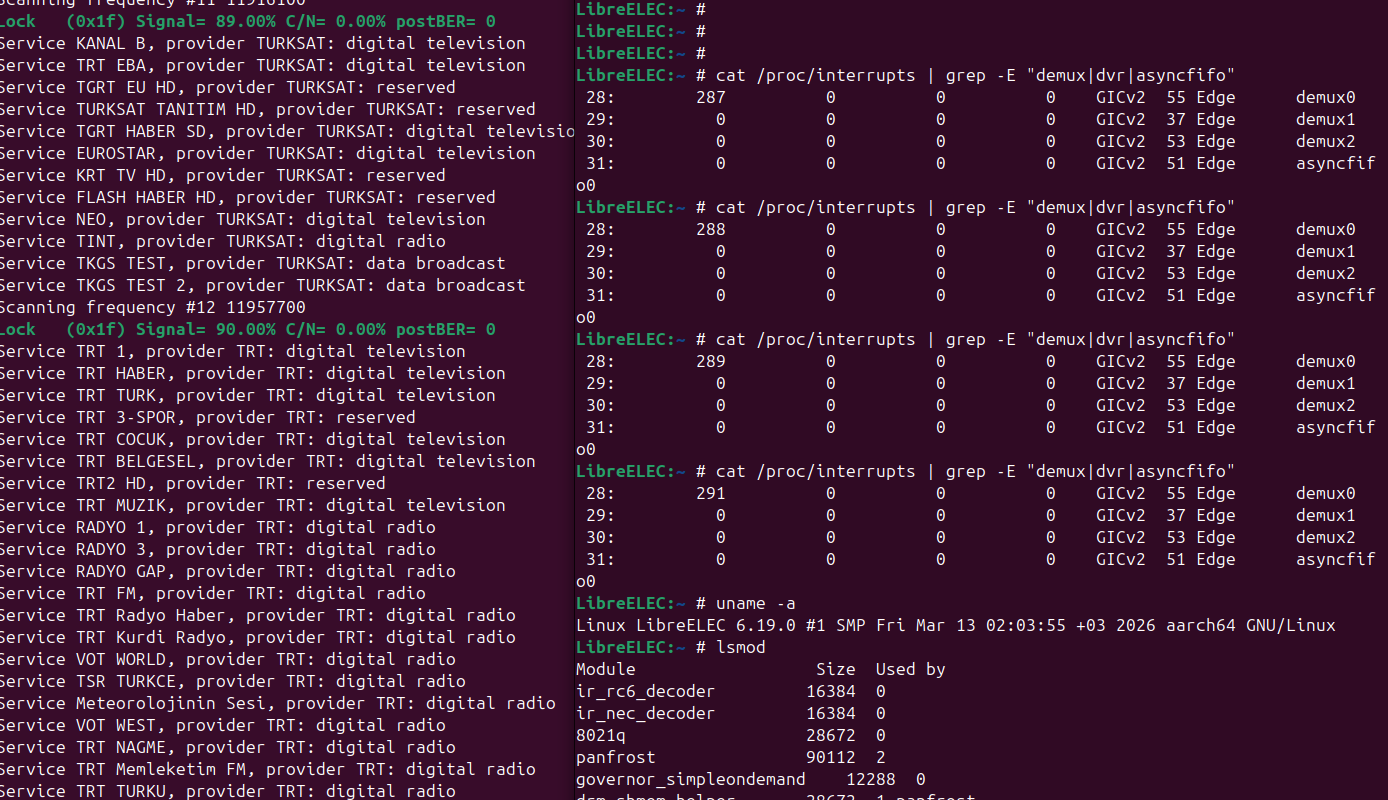Click the Lock line showing Signal 90.00%

pos(247,329)
